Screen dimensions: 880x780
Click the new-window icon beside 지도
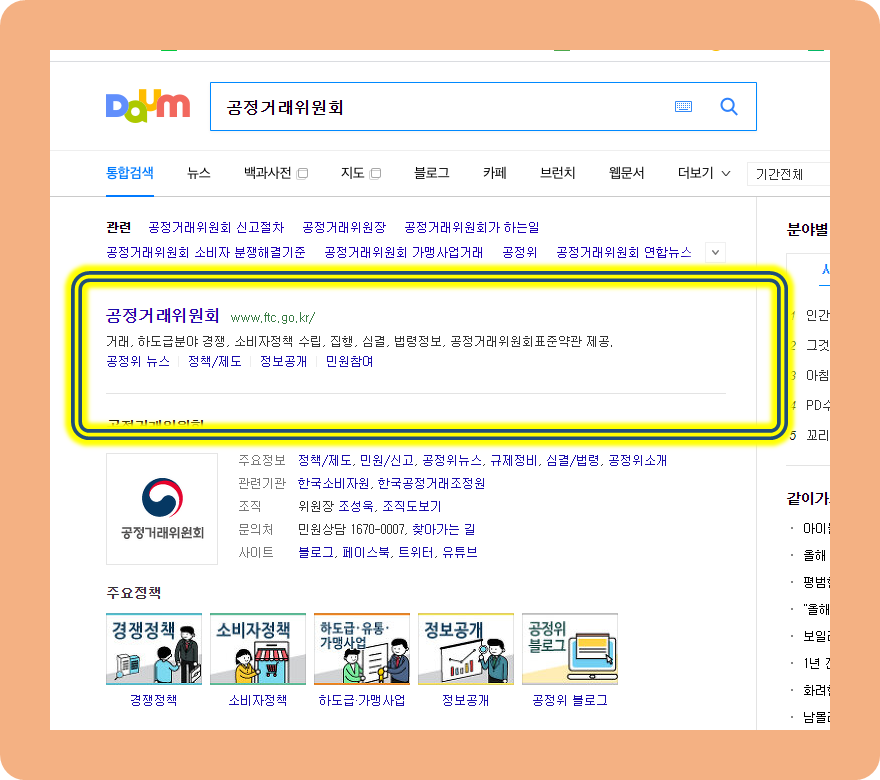375,173
